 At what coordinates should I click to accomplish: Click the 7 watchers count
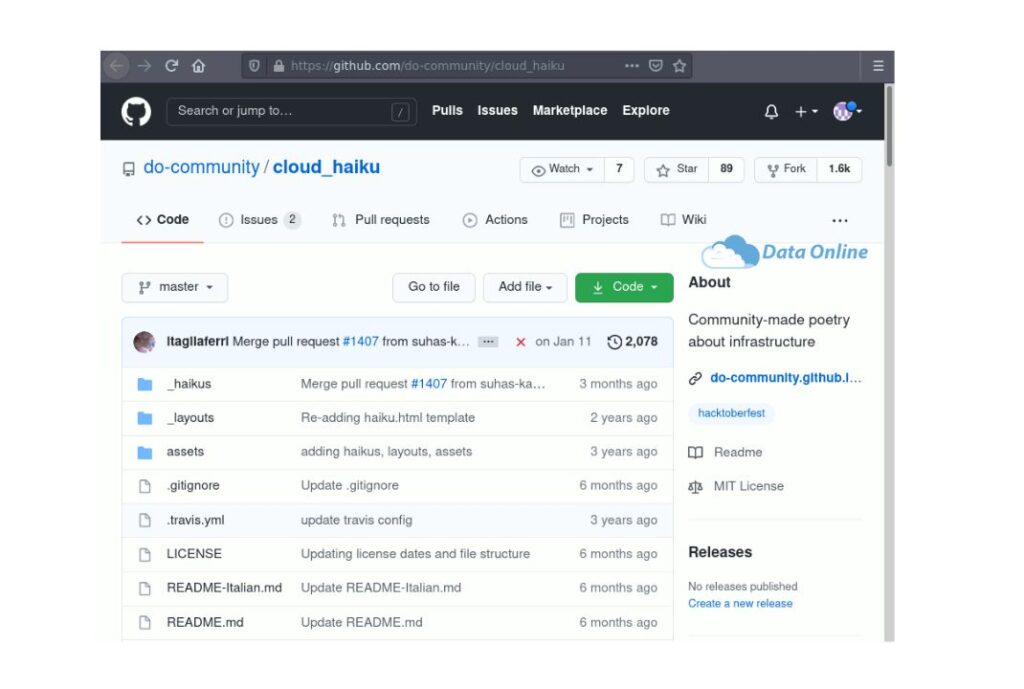[x=619, y=169]
